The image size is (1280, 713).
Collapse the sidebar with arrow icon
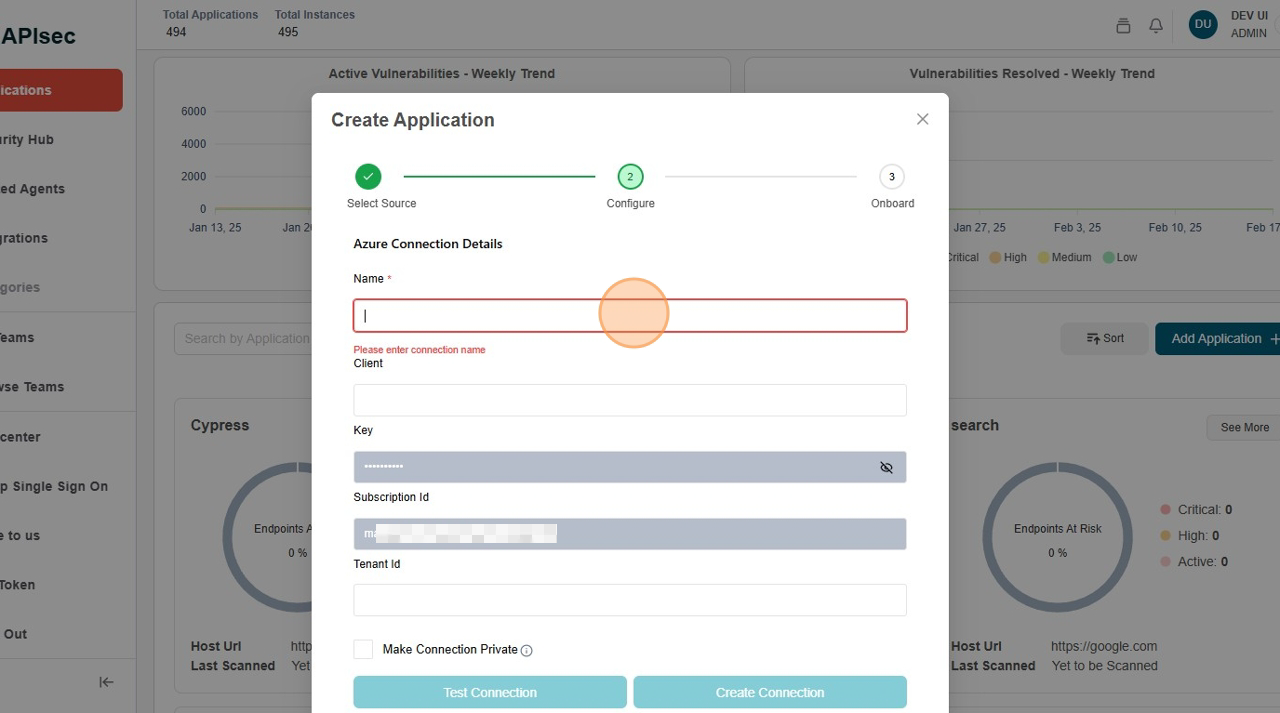coord(106,682)
